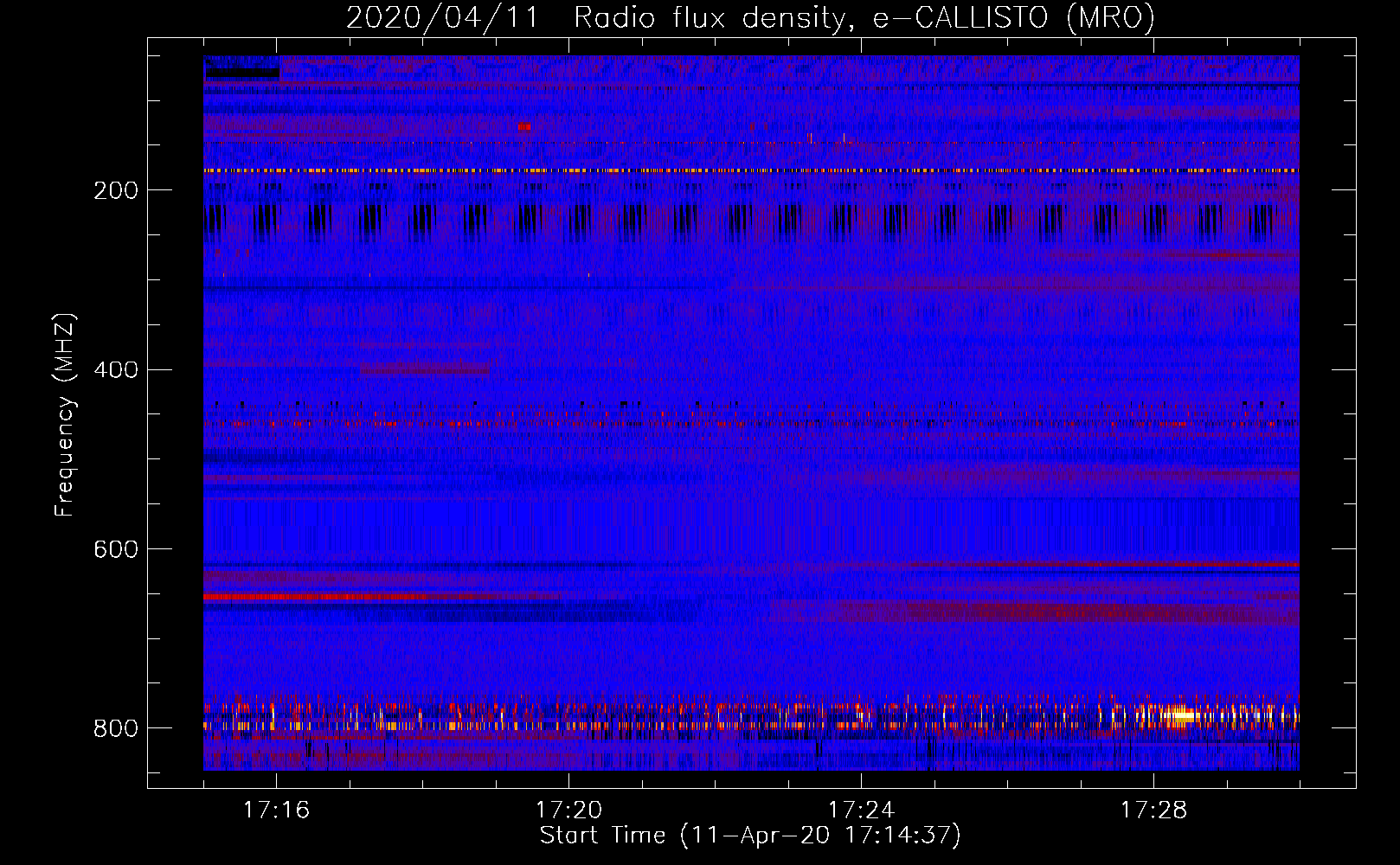Click the 17:24 time tick label
The image size is (1400, 865).
point(861,810)
